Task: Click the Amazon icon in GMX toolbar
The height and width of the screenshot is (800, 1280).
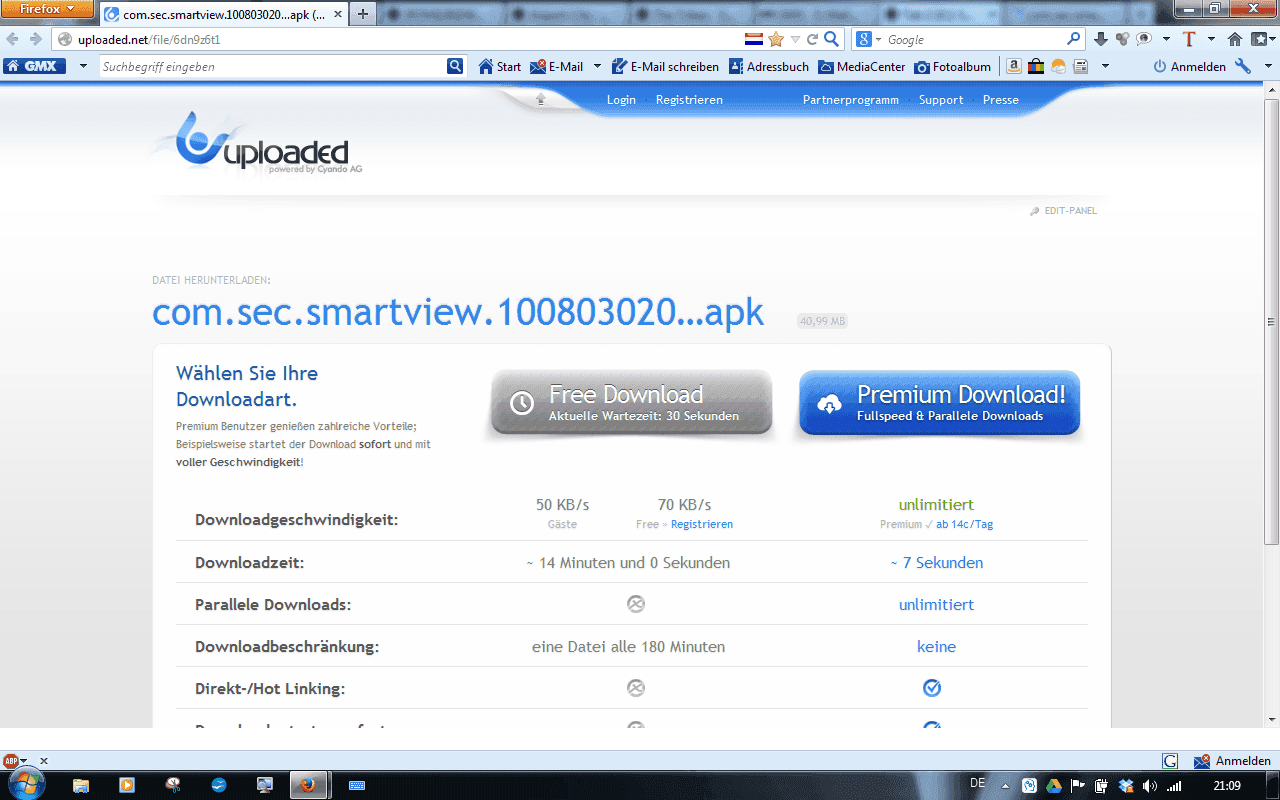Action: 1014,66
